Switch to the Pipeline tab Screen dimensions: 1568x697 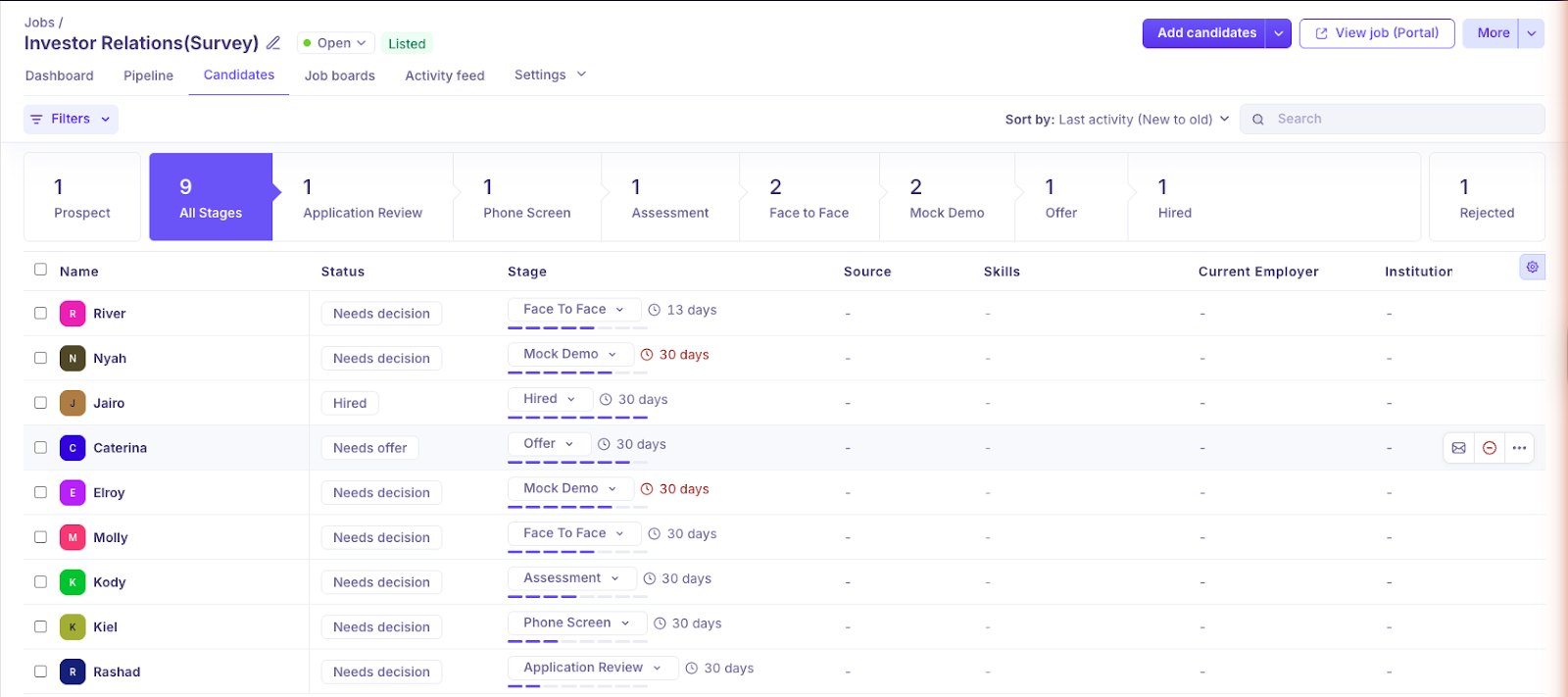click(x=148, y=75)
